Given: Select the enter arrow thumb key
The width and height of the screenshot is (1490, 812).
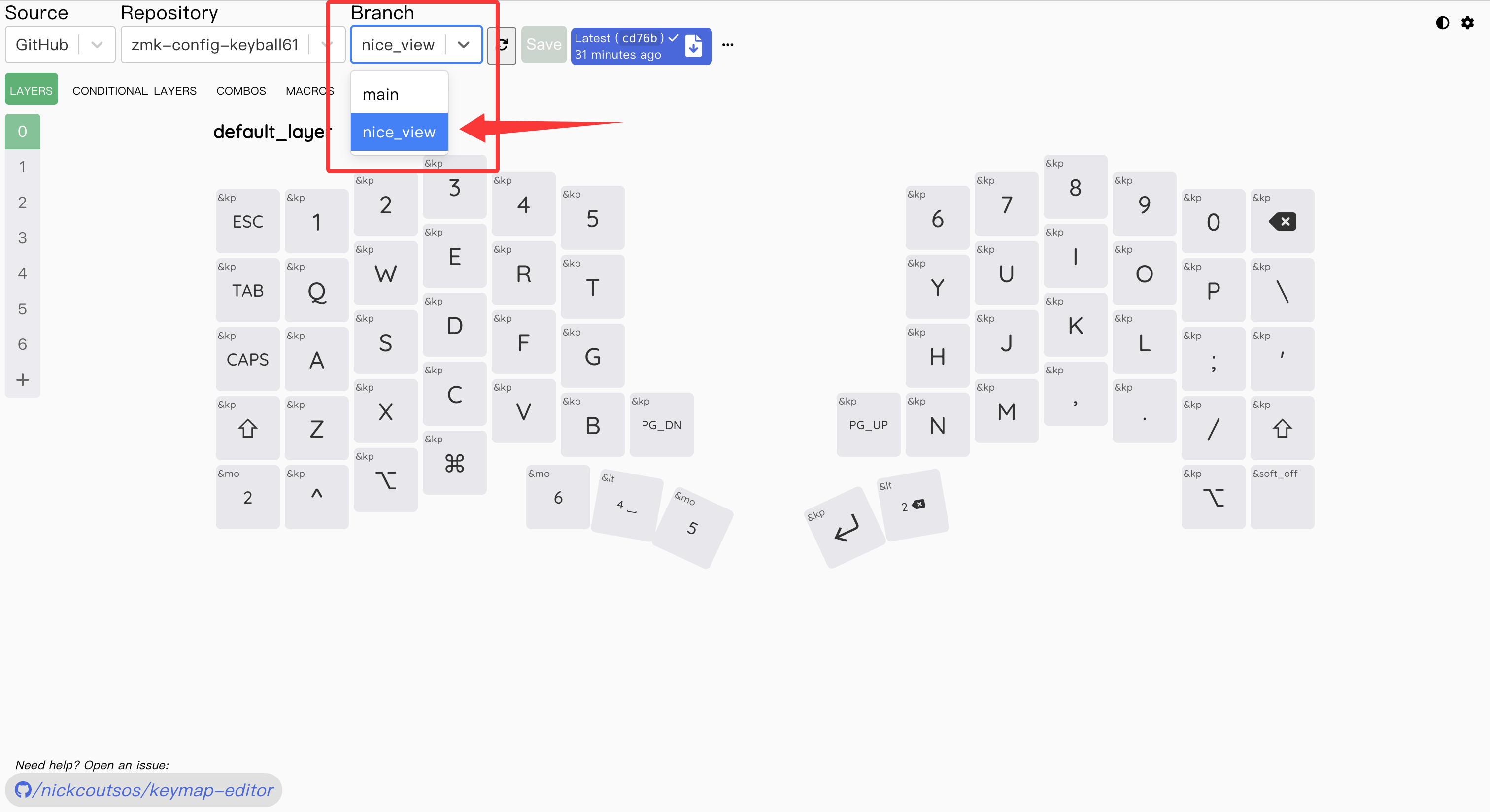Looking at the screenshot, I should tap(846, 527).
